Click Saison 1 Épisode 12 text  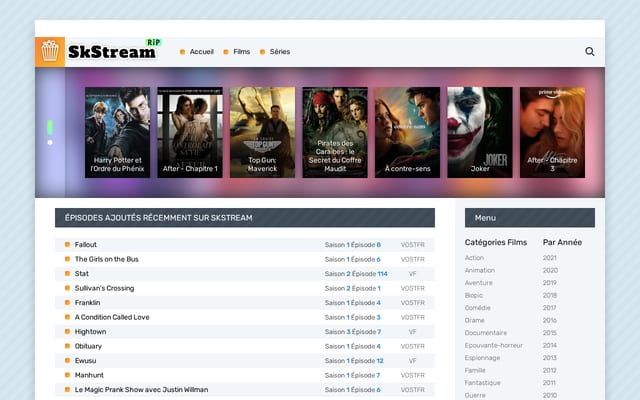tap(354, 360)
